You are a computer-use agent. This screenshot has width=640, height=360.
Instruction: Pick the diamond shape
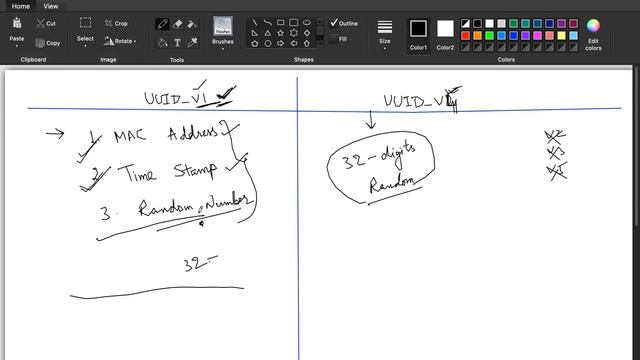coord(307,33)
